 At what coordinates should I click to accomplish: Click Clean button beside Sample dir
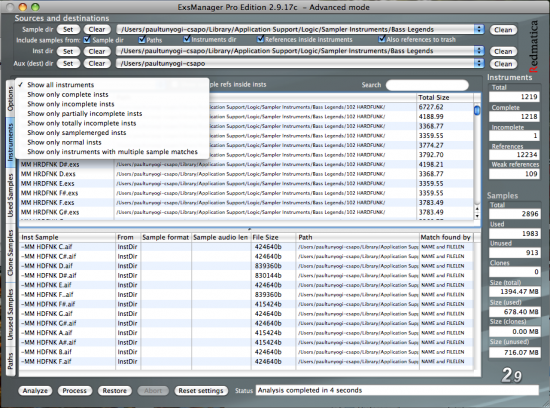[x=503, y=30]
